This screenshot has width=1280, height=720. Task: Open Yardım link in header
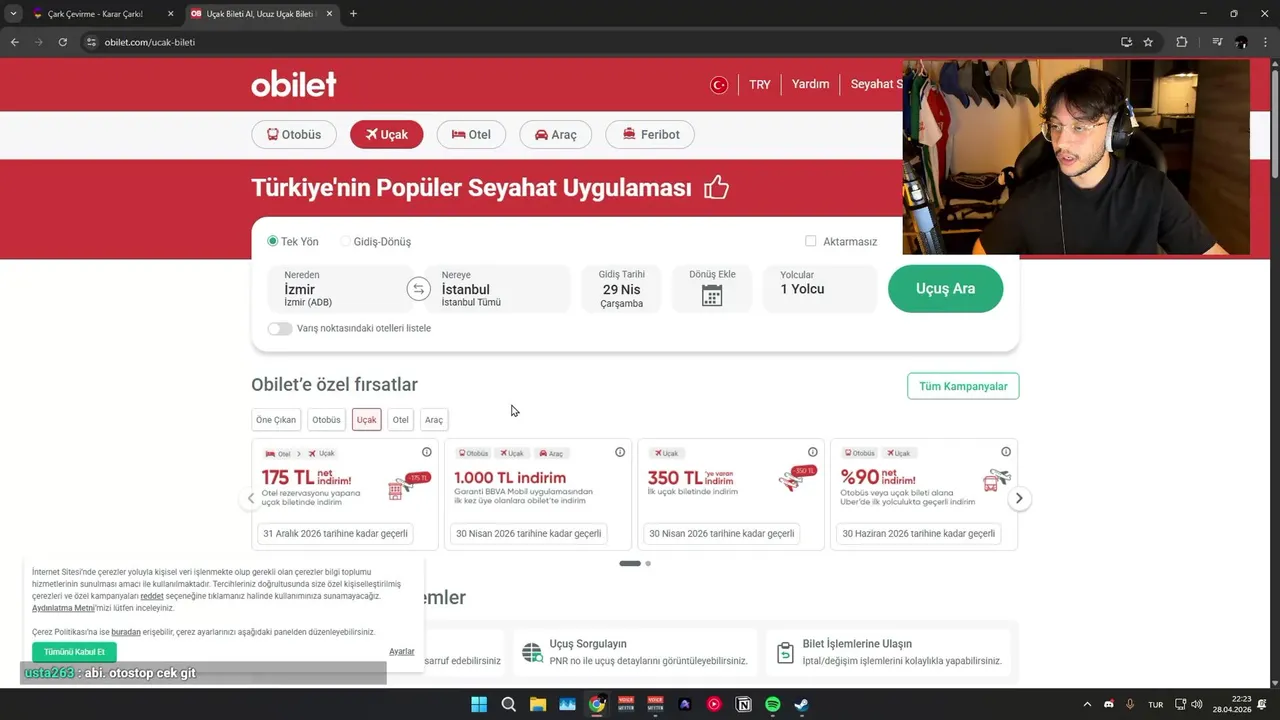[x=811, y=84]
